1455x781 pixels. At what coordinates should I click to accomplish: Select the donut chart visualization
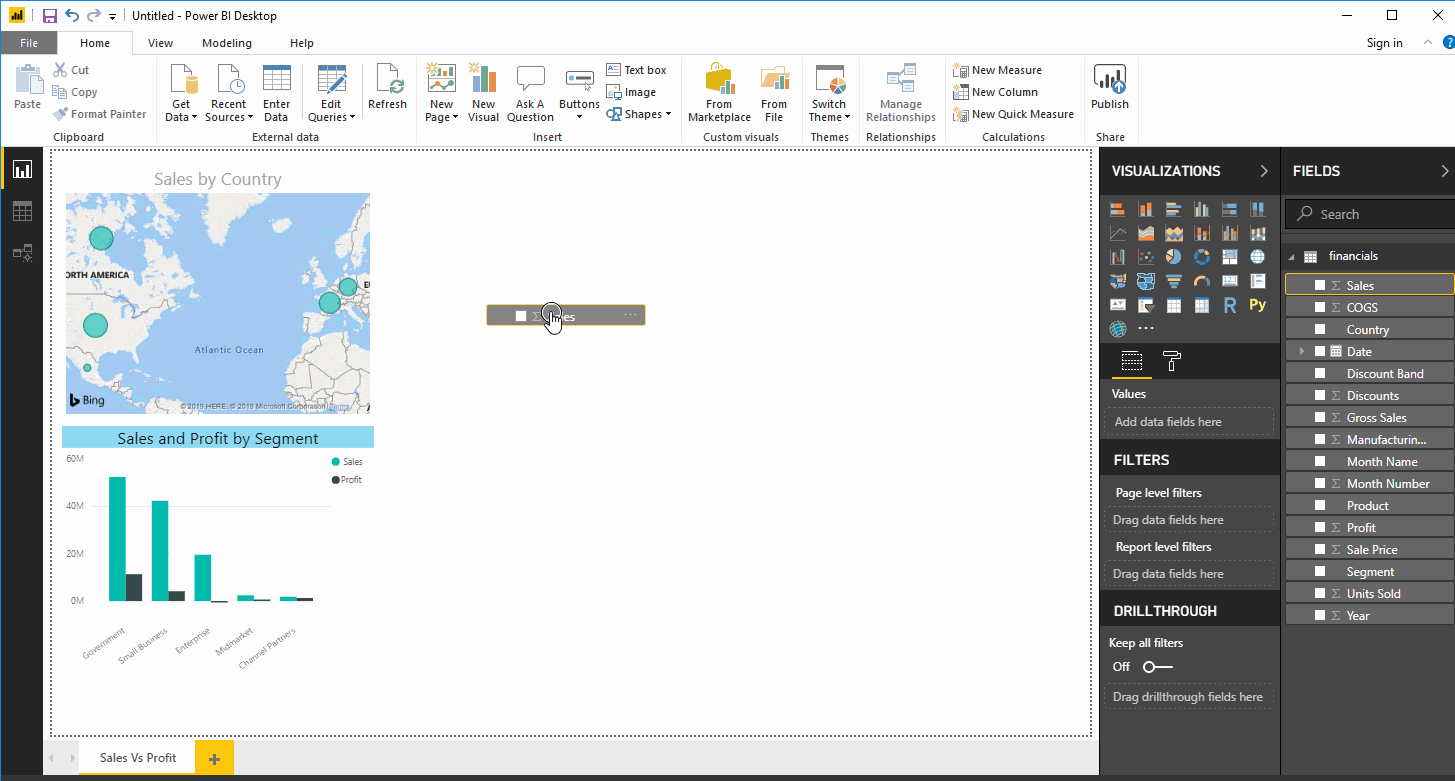[1202, 258]
